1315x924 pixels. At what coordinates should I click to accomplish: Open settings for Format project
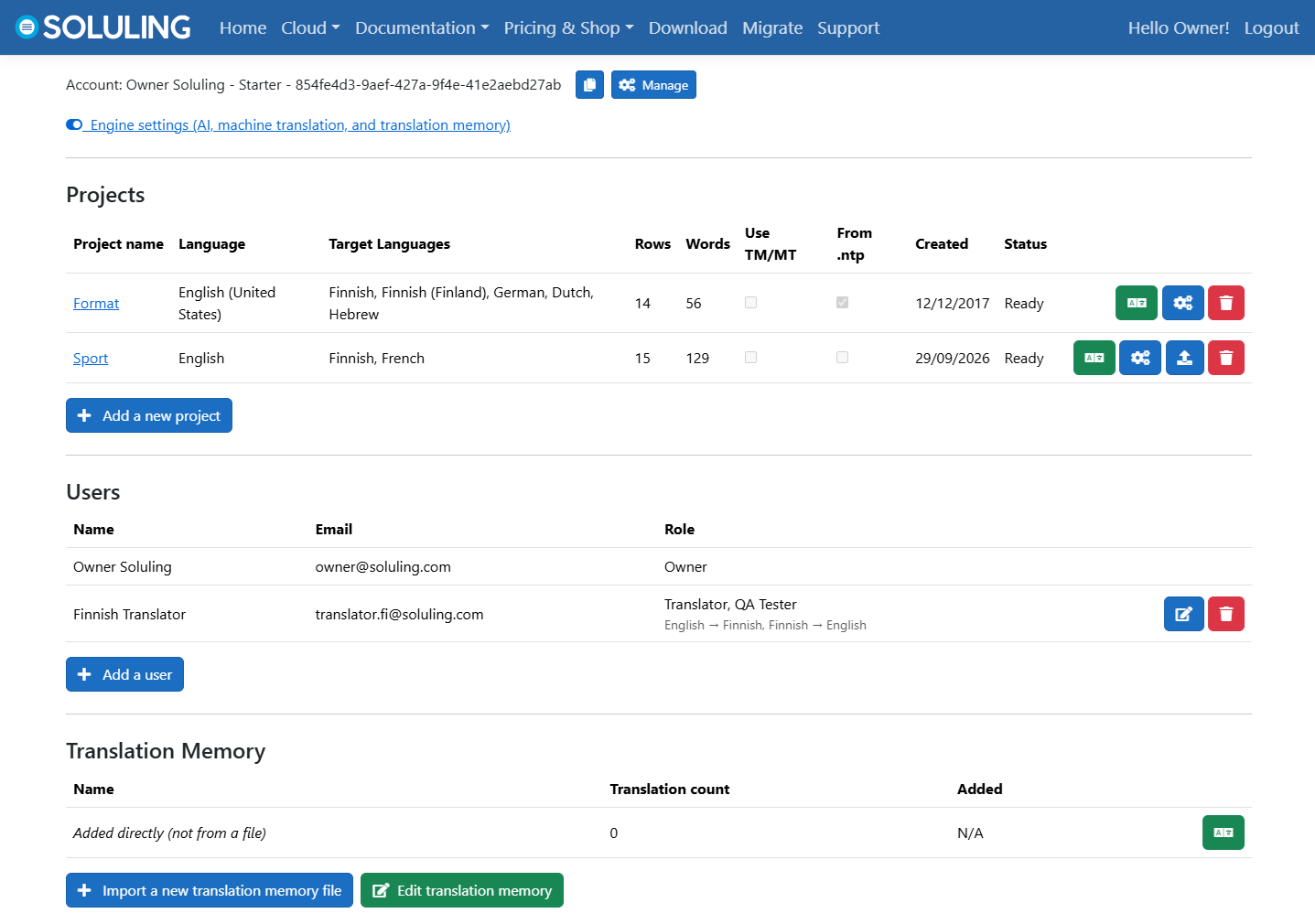1183,303
